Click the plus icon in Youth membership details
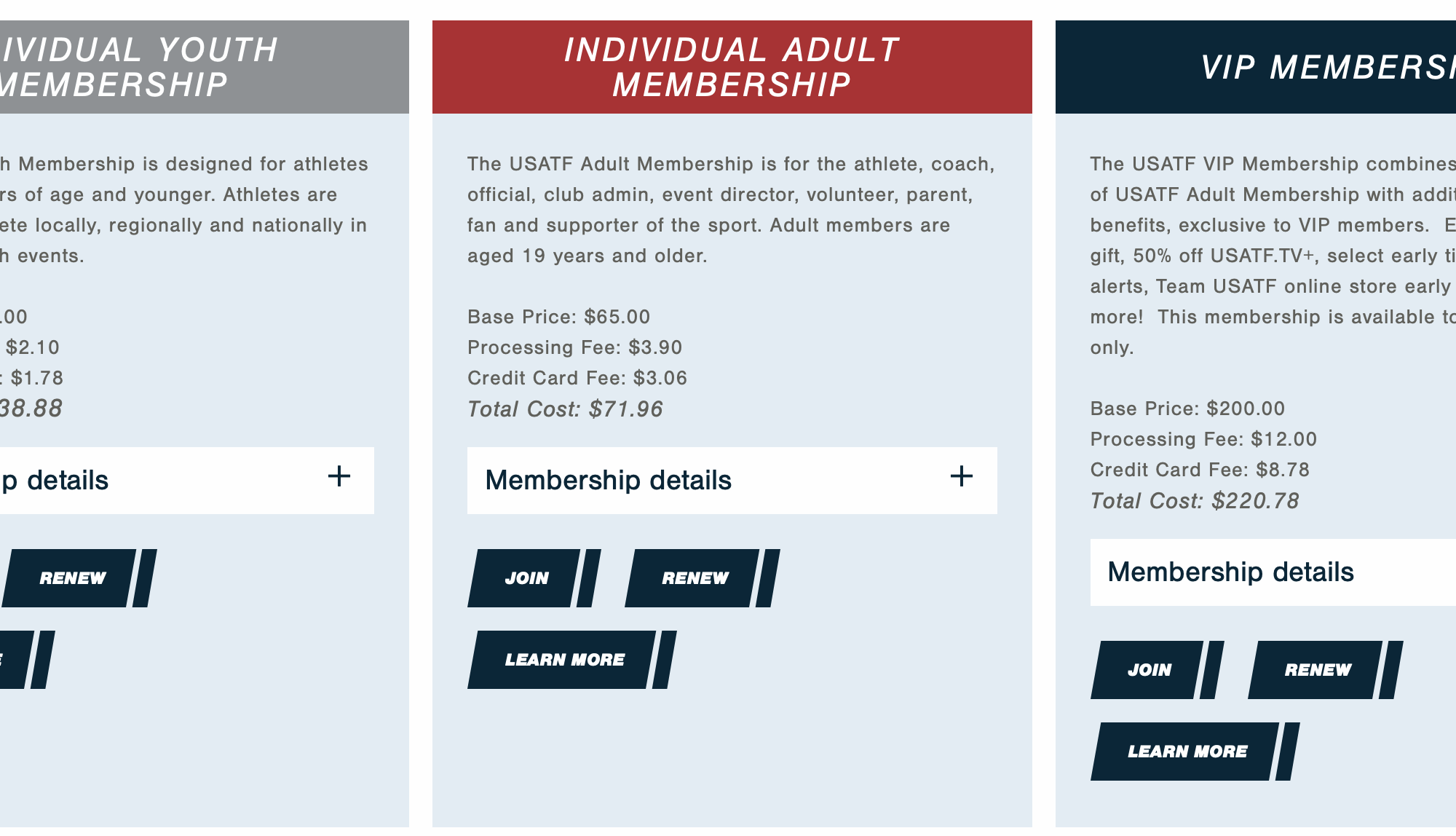Viewport: 1456px width, 836px height. pos(339,477)
